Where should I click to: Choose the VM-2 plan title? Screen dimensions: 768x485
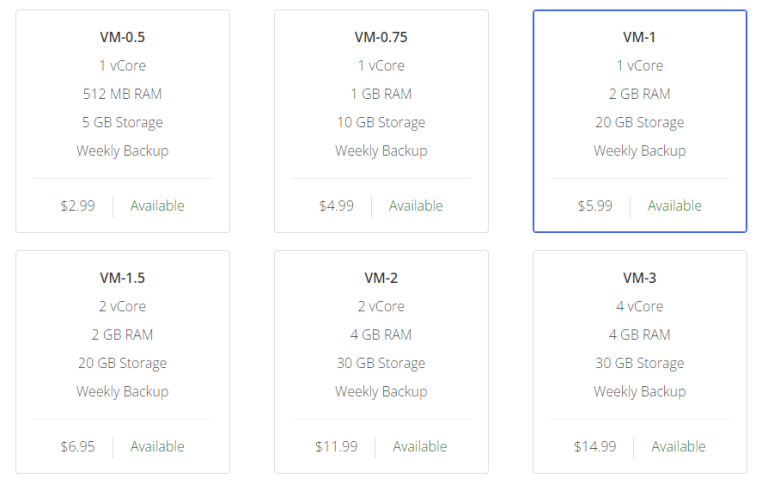click(x=381, y=278)
